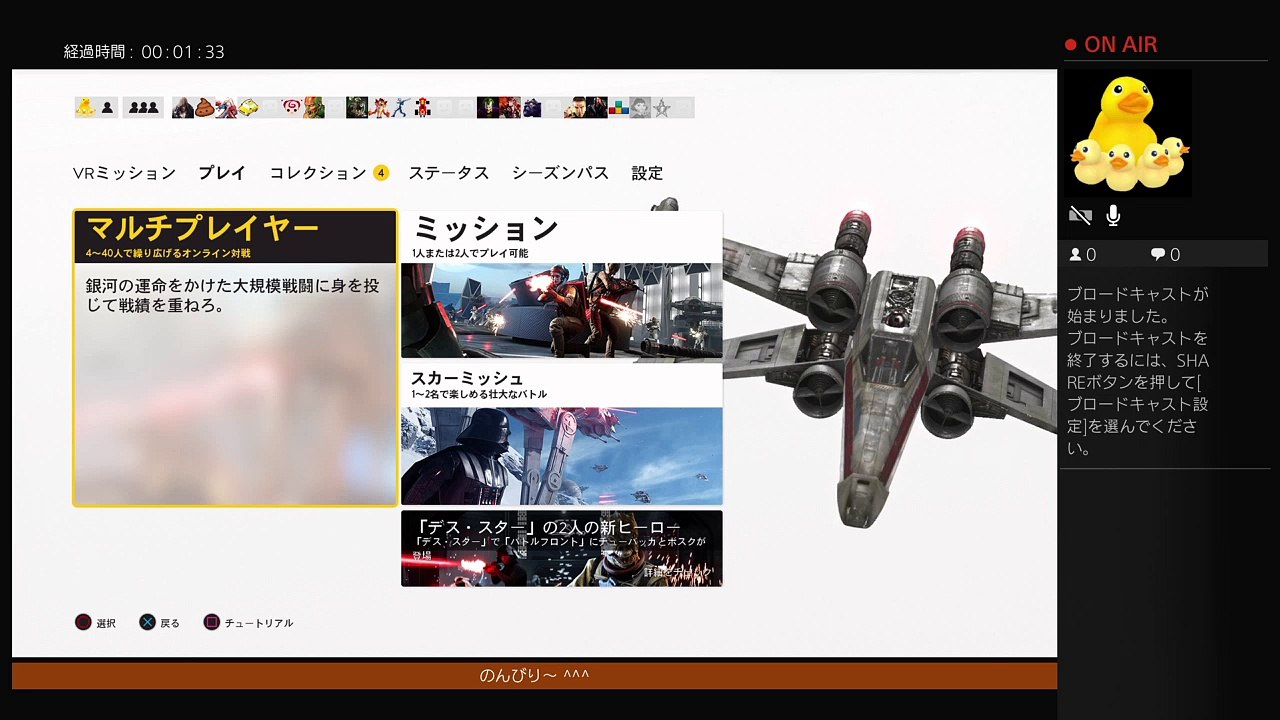1280x720 pixels.
Task: Click the square button チュートリアル icon
Action: click(211, 622)
